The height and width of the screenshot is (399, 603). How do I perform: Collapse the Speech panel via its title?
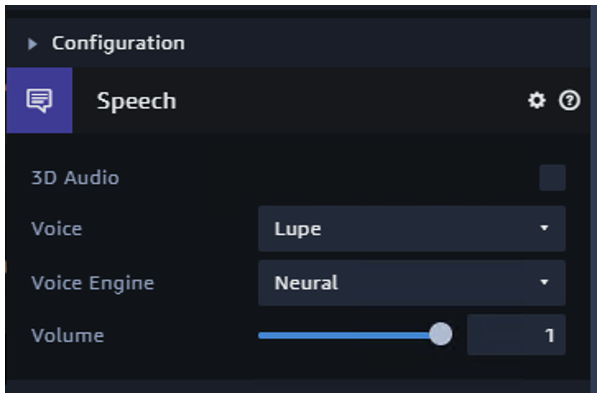(137, 101)
